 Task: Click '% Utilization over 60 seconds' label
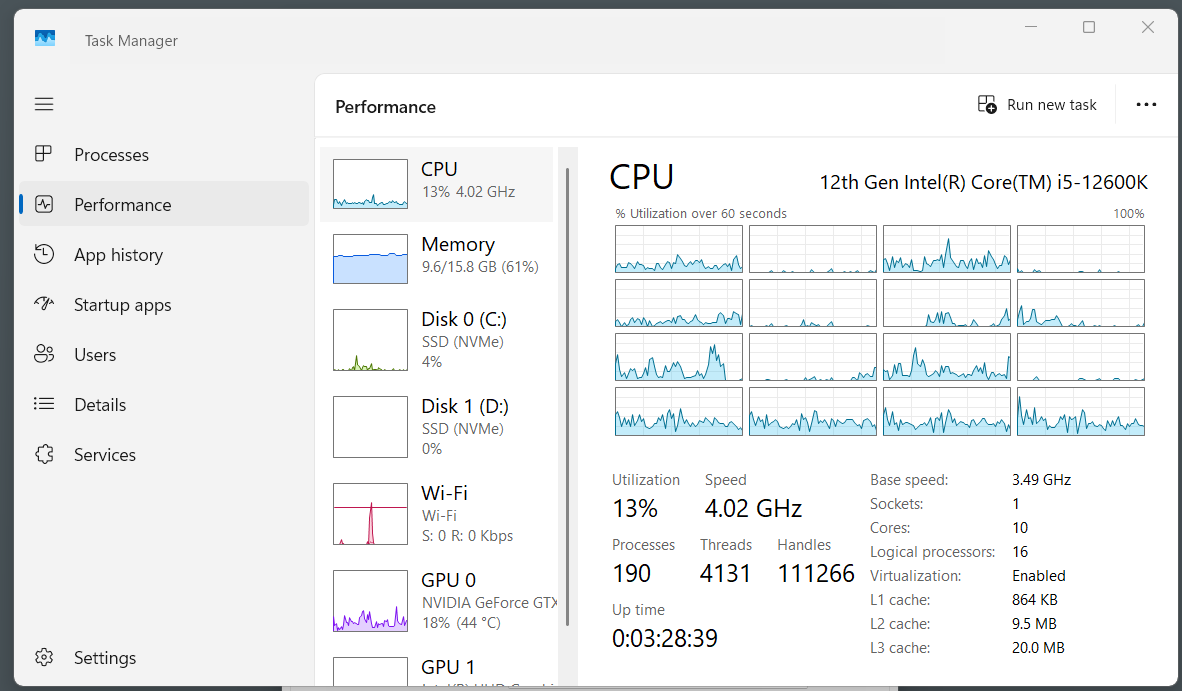pos(701,213)
